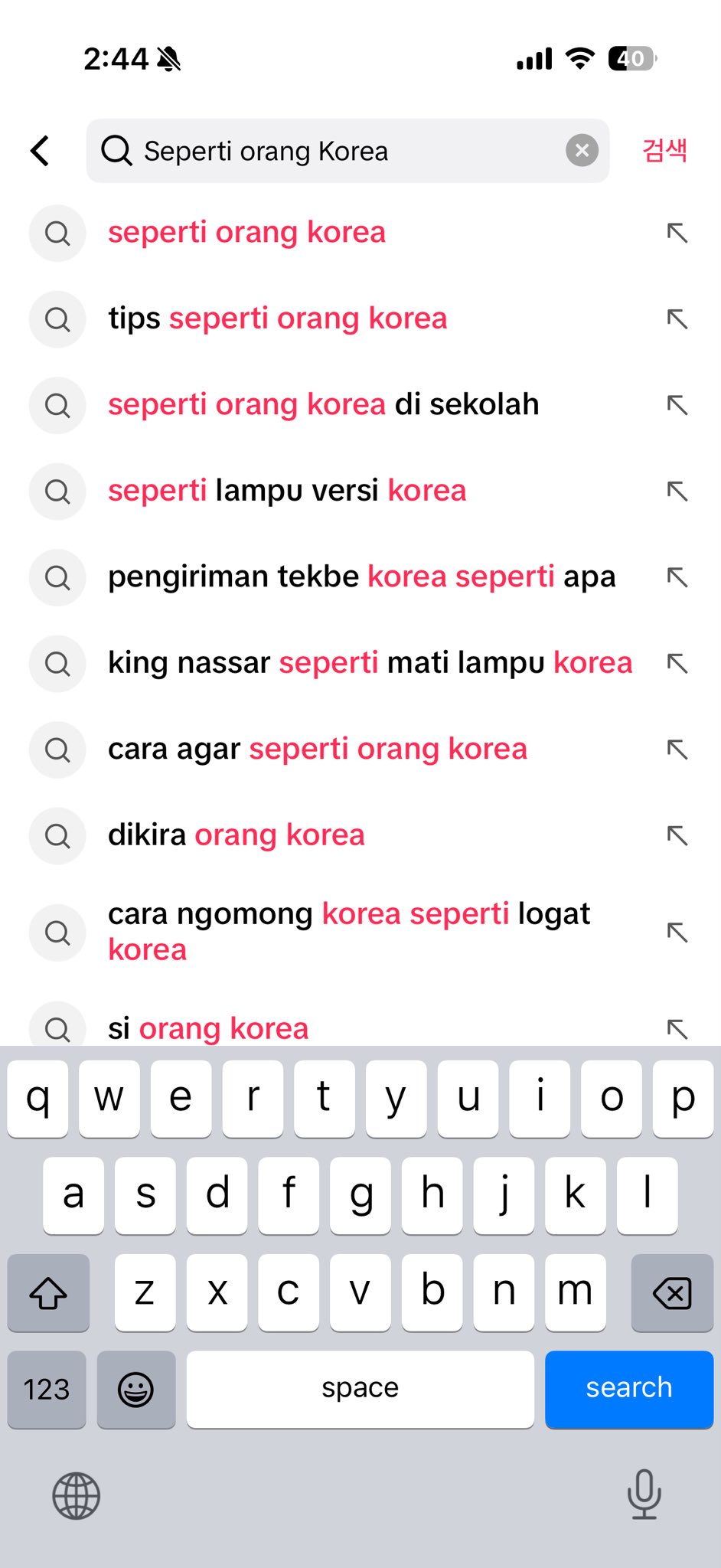Tap the red 검색 search button
The height and width of the screenshot is (1568, 721).
click(664, 151)
